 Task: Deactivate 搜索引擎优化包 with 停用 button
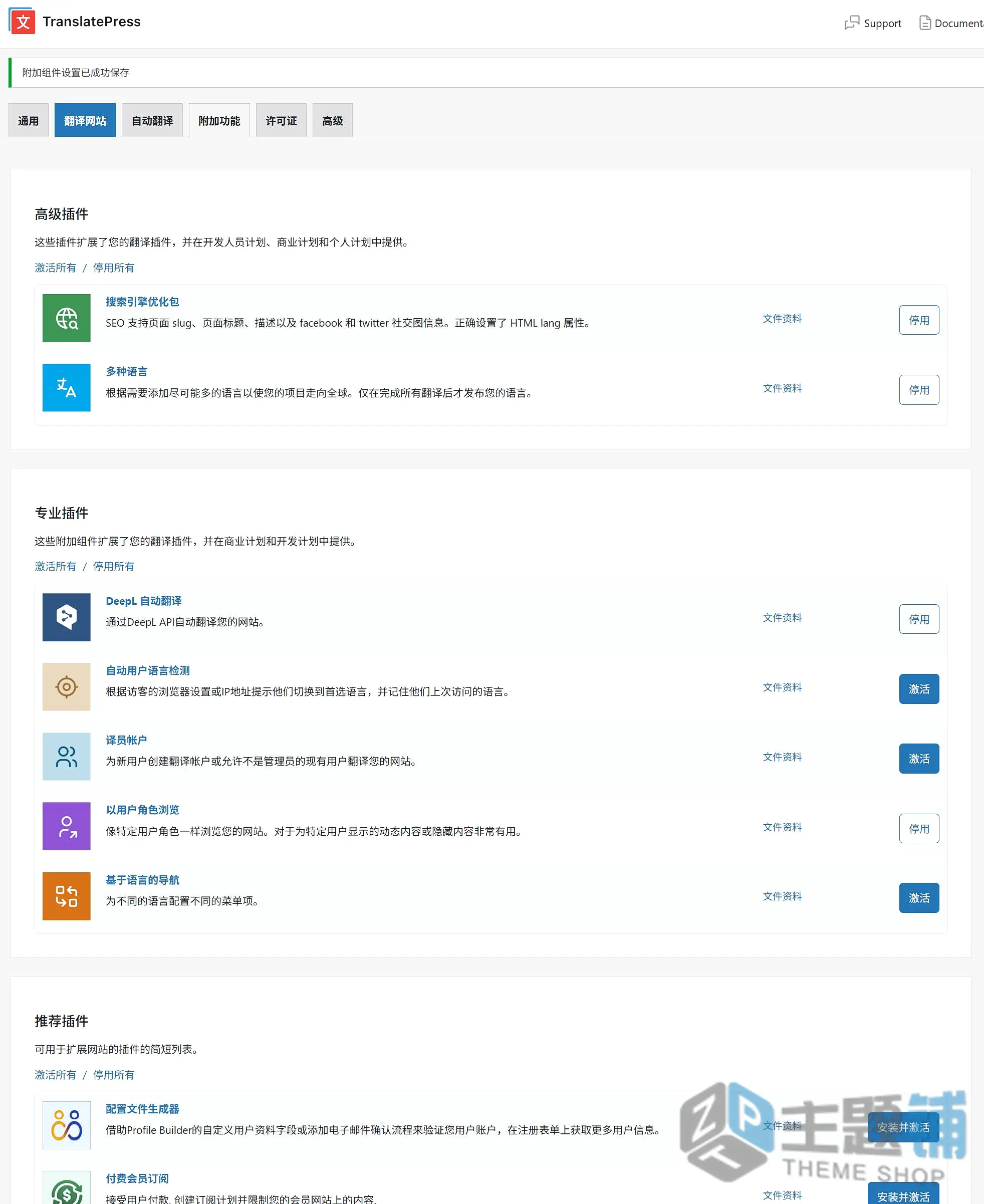click(x=919, y=320)
